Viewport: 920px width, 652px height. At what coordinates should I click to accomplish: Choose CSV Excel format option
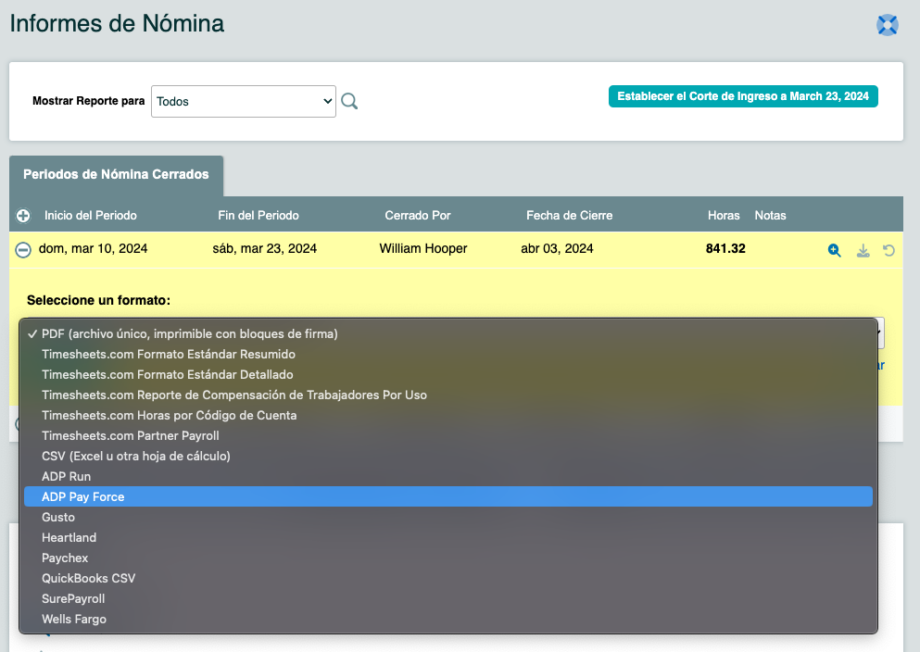pos(448,456)
